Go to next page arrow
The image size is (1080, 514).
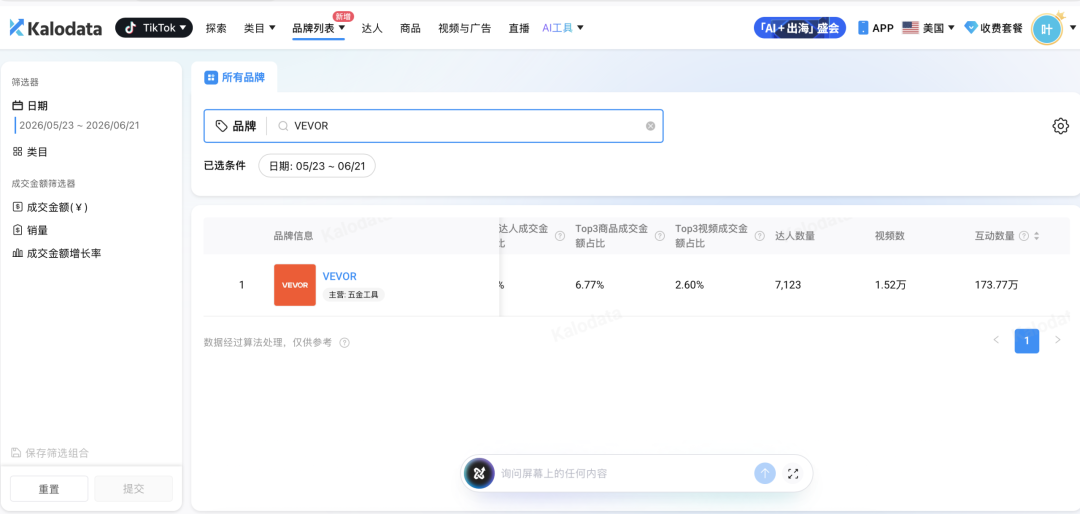tap(1058, 340)
